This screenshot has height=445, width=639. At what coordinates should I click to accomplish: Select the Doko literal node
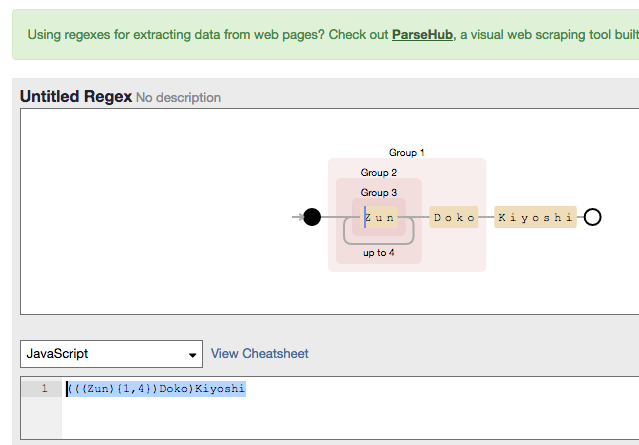tap(454, 217)
